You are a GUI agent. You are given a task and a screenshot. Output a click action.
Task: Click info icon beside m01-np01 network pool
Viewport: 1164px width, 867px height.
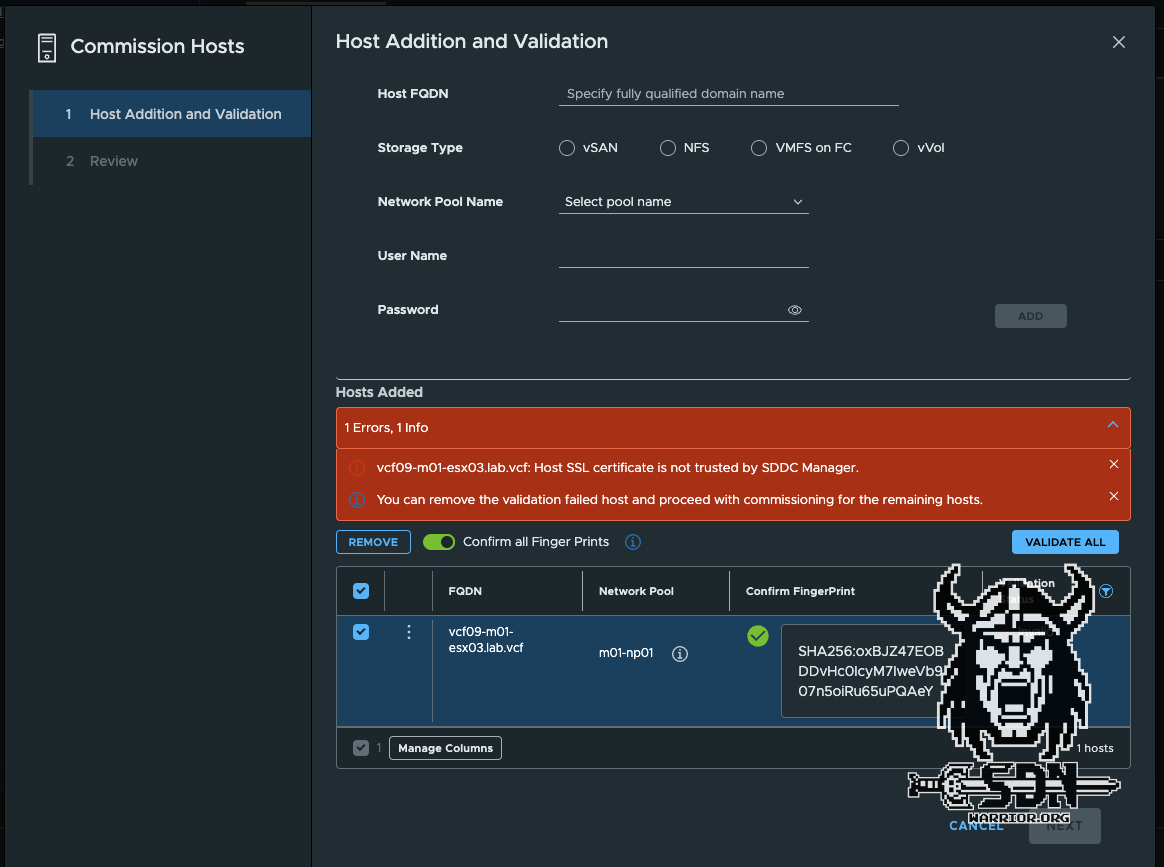point(680,654)
